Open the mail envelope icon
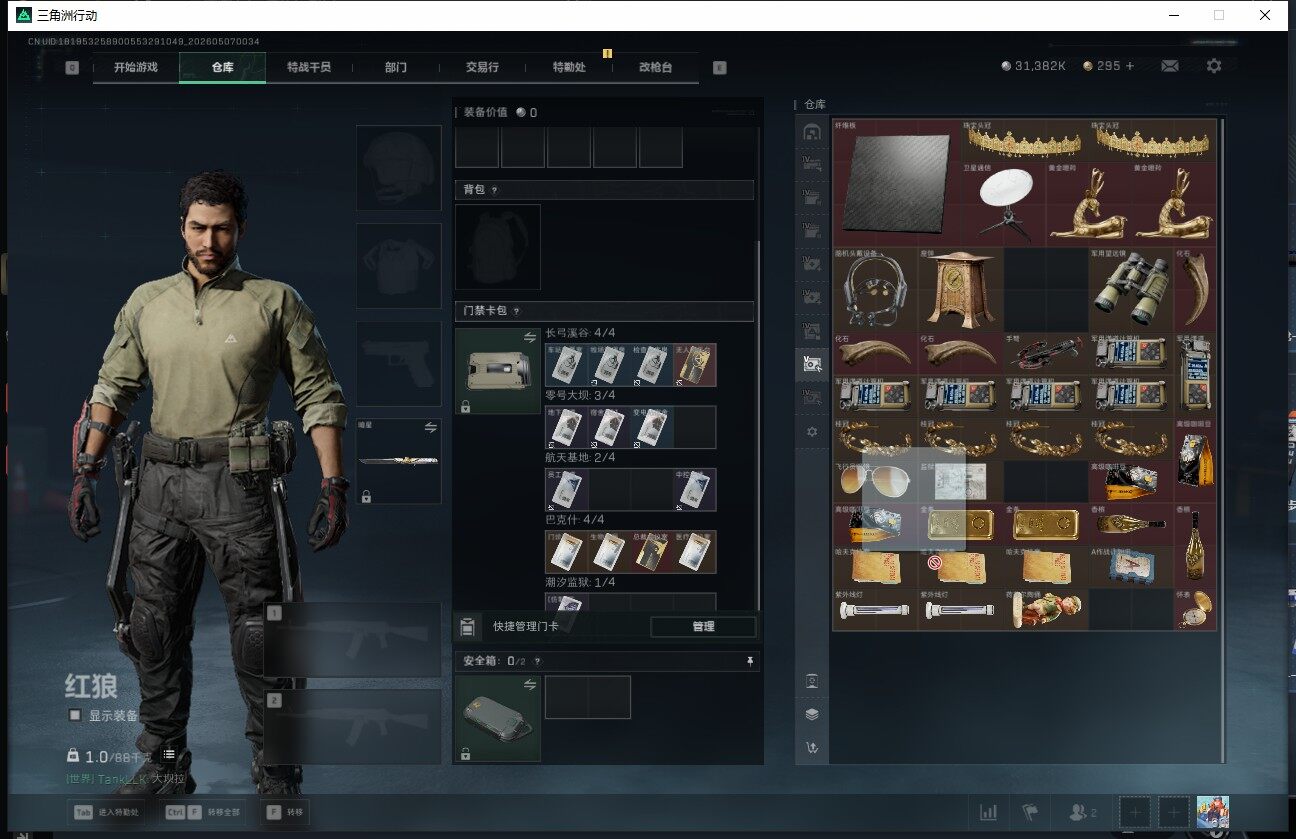The width and height of the screenshot is (1296, 839). (x=1169, y=66)
